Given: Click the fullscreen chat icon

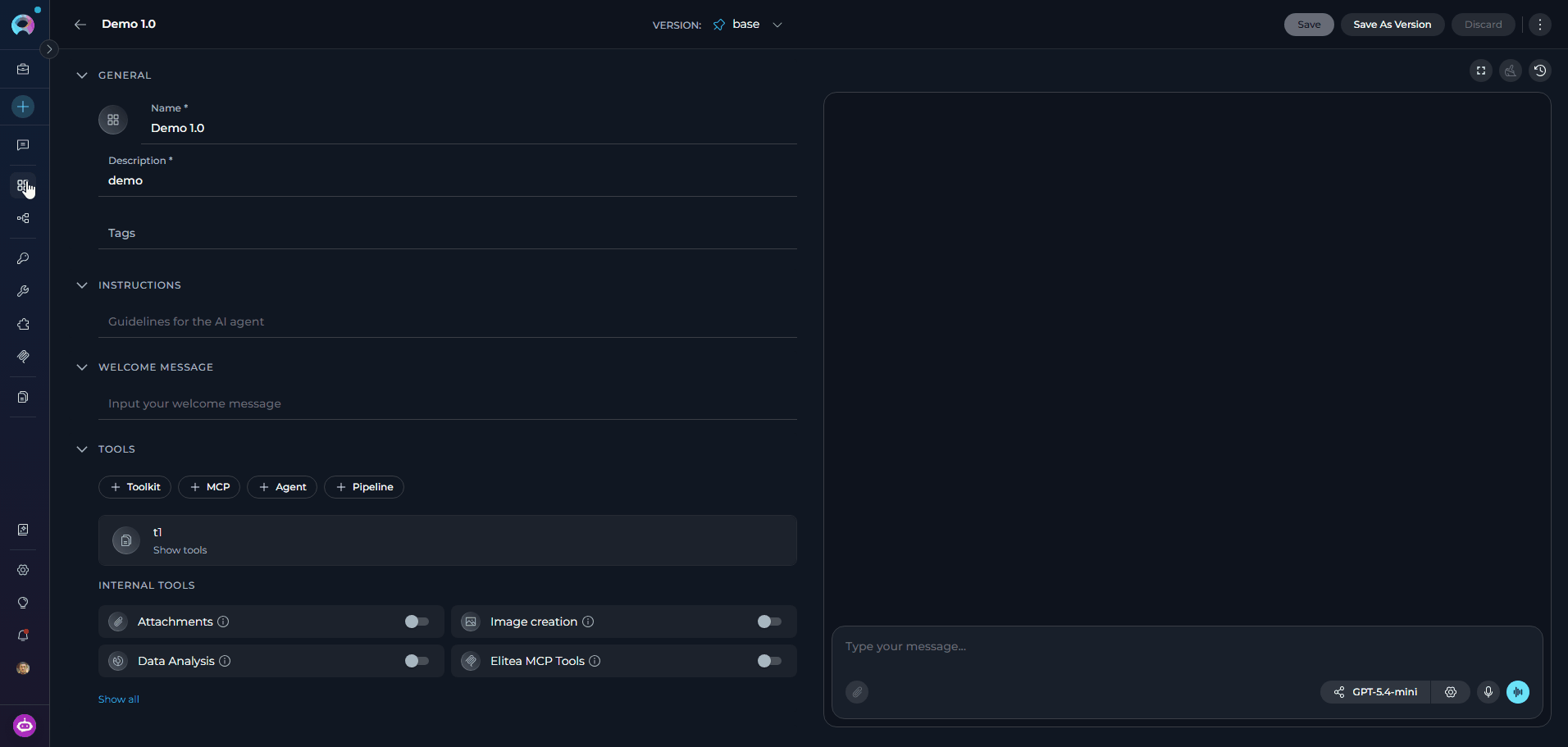Looking at the screenshot, I should [1481, 71].
